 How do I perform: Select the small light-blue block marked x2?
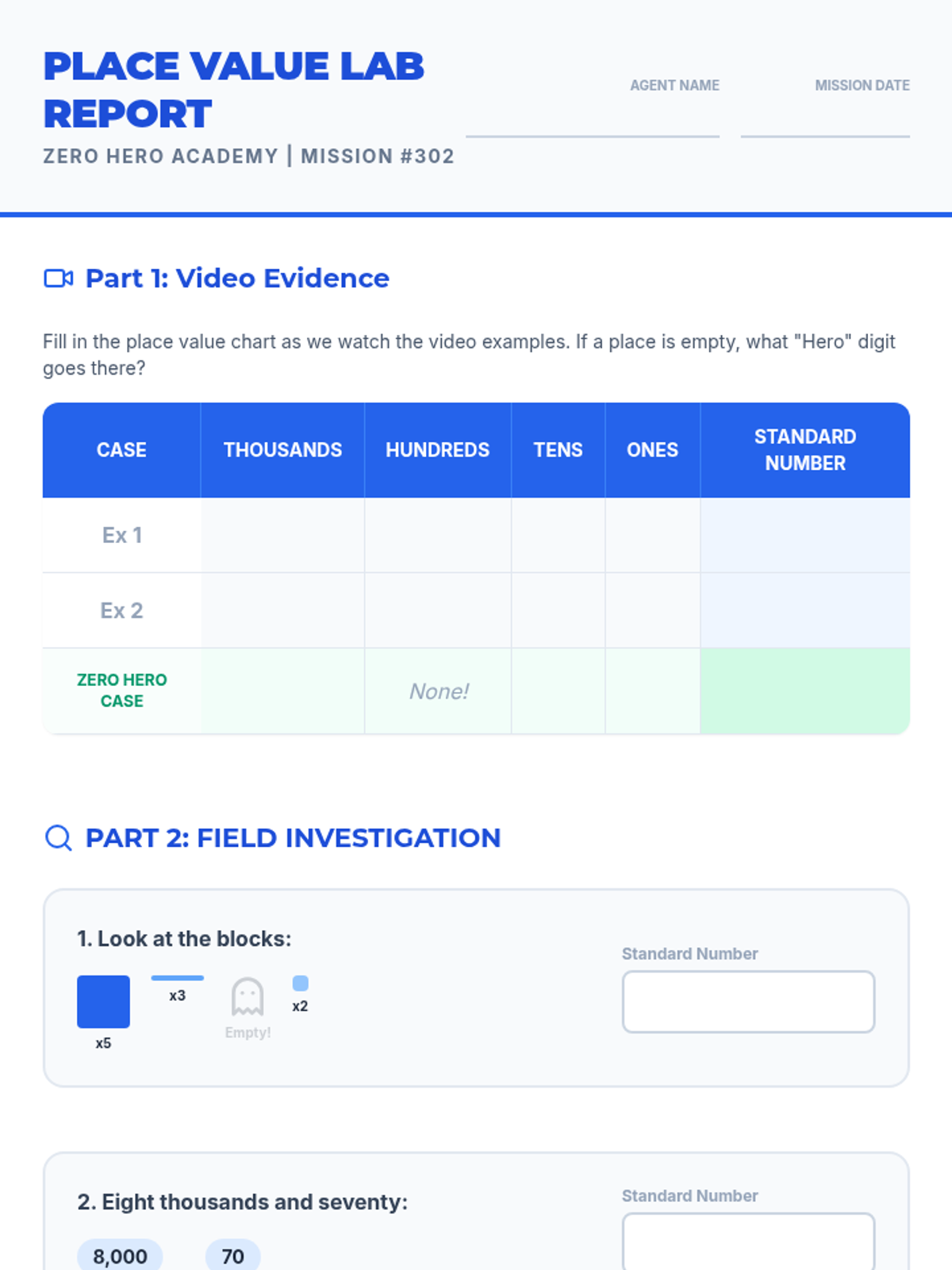coord(300,983)
